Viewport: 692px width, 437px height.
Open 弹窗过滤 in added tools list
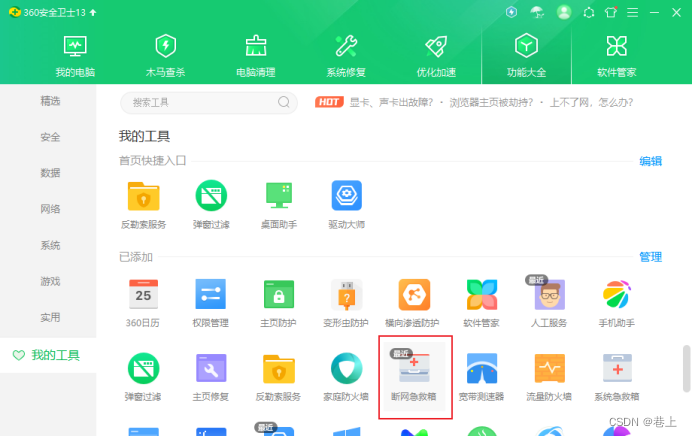point(143,377)
